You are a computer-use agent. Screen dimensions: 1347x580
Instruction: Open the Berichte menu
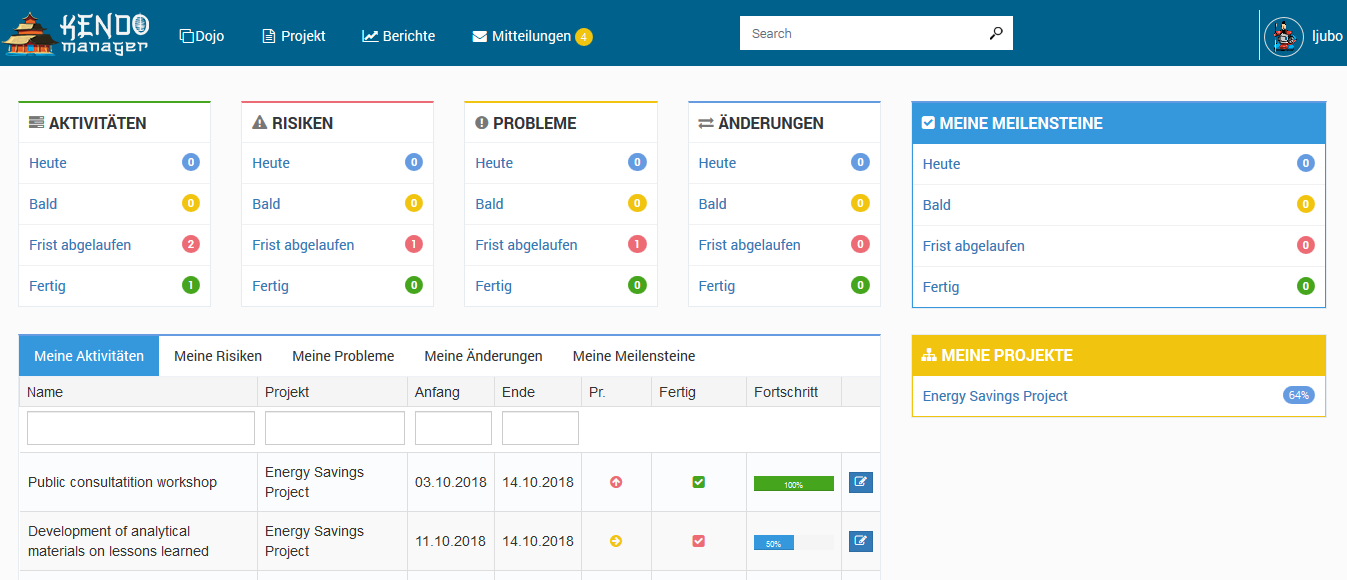tap(397, 35)
